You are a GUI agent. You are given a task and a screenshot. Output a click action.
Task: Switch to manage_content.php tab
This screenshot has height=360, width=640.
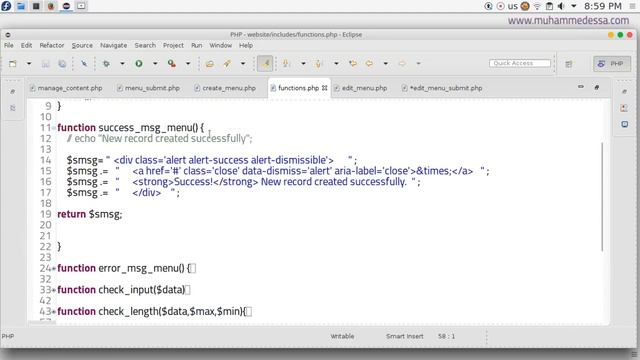click(66, 88)
